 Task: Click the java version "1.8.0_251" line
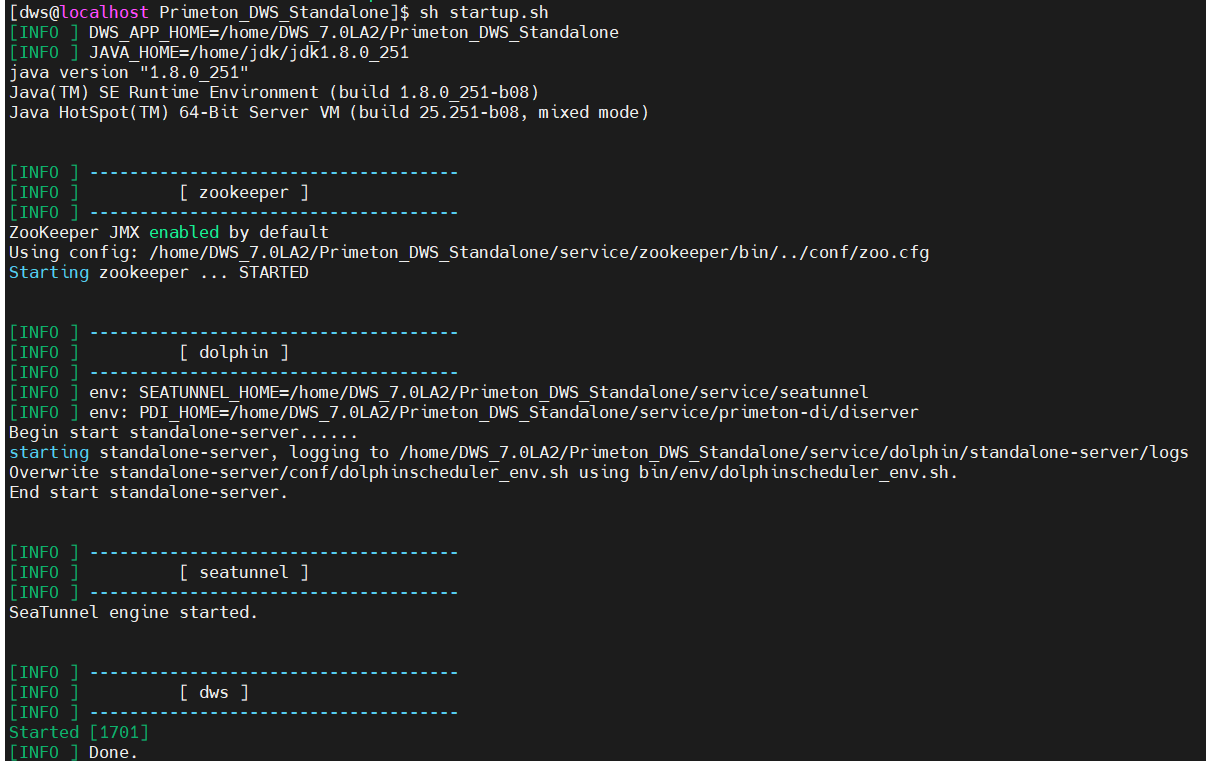point(129,72)
